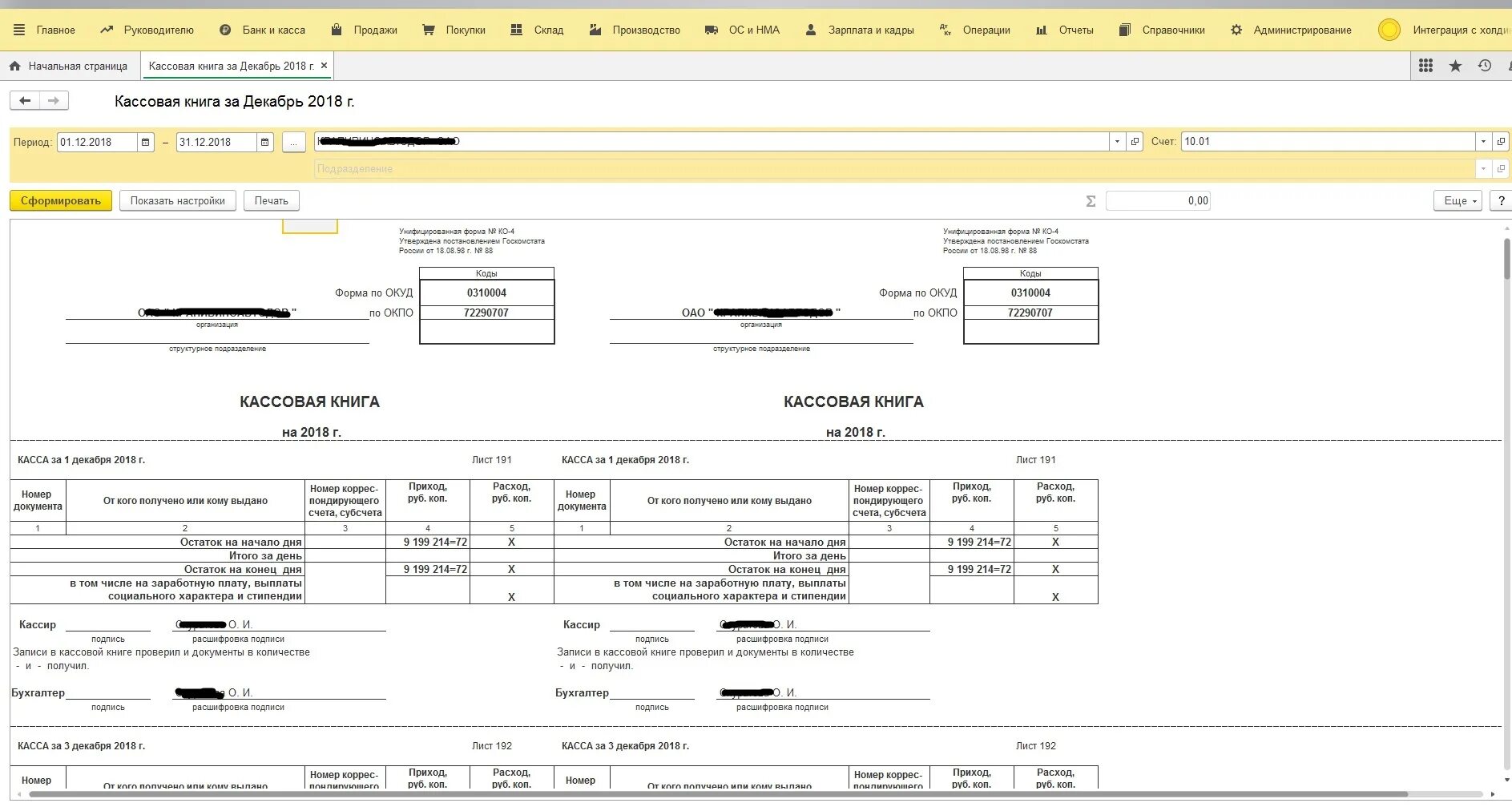This screenshot has width=1512, height=807.
Task: Click the organization input field
Action: click(x=712, y=142)
